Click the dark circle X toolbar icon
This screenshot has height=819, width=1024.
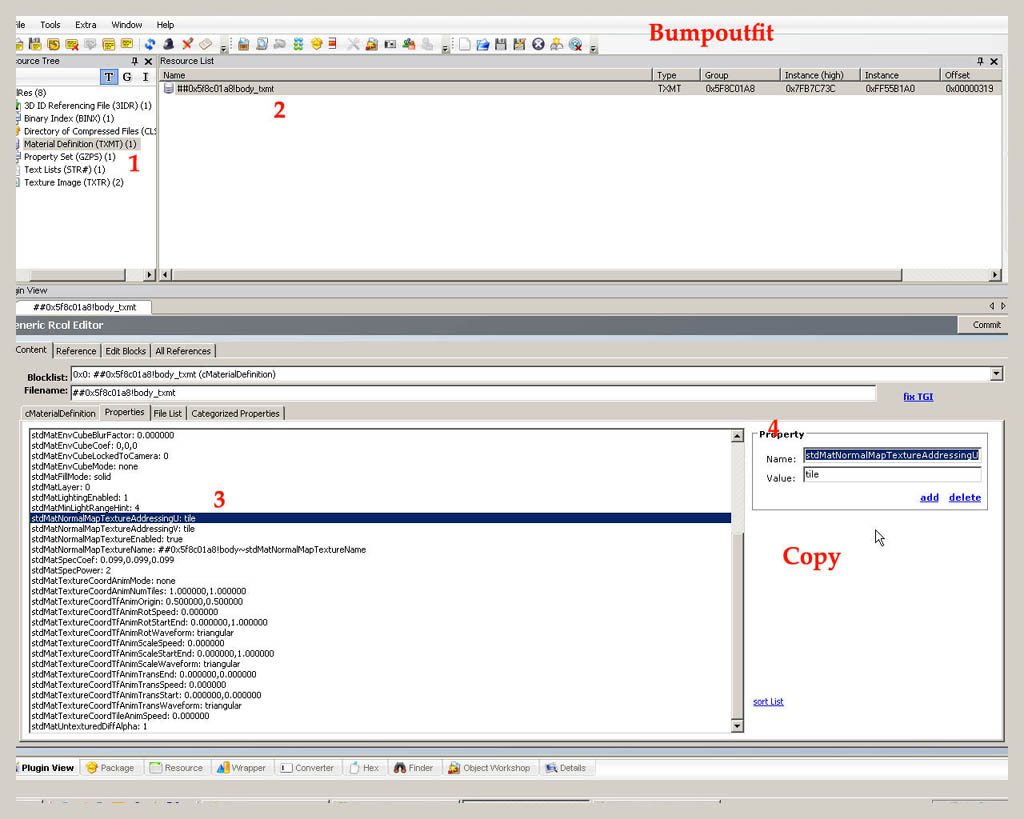(538, 44)
